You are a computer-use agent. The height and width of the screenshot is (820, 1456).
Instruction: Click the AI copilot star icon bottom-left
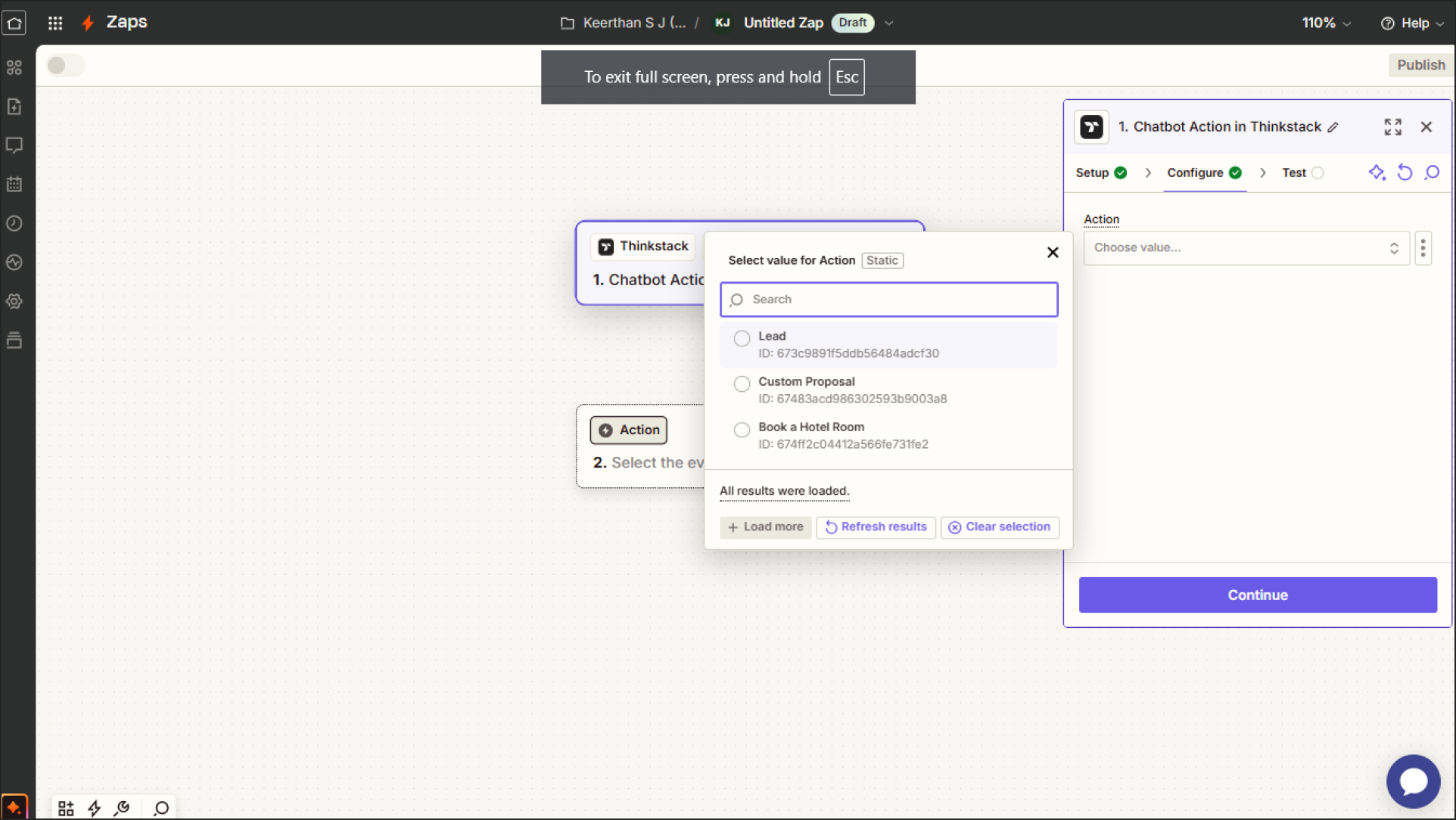coord(14,807)
